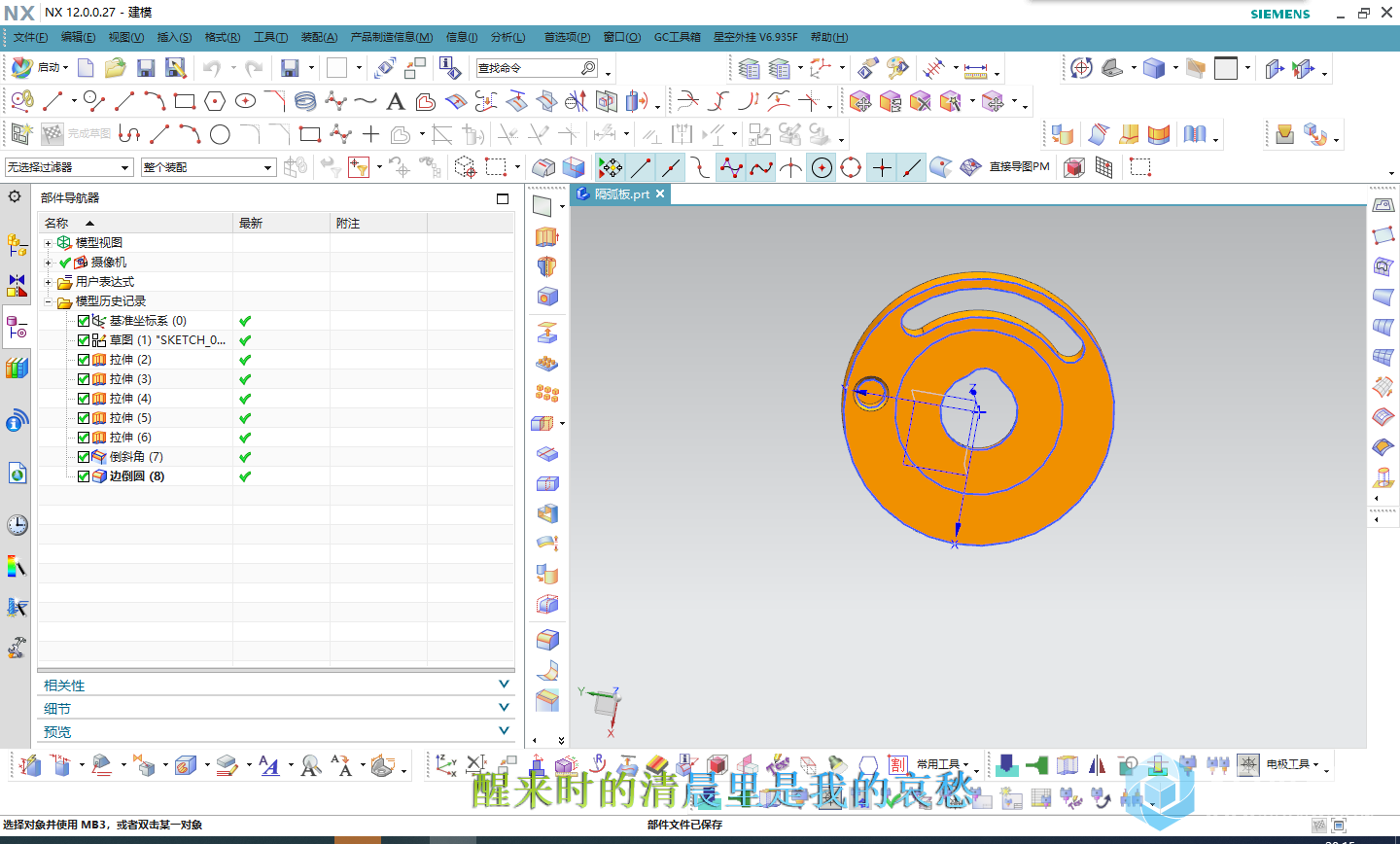The image size is (1400, 844).
Task: Open the 插入(S) menu
Action: coord(174,37)
